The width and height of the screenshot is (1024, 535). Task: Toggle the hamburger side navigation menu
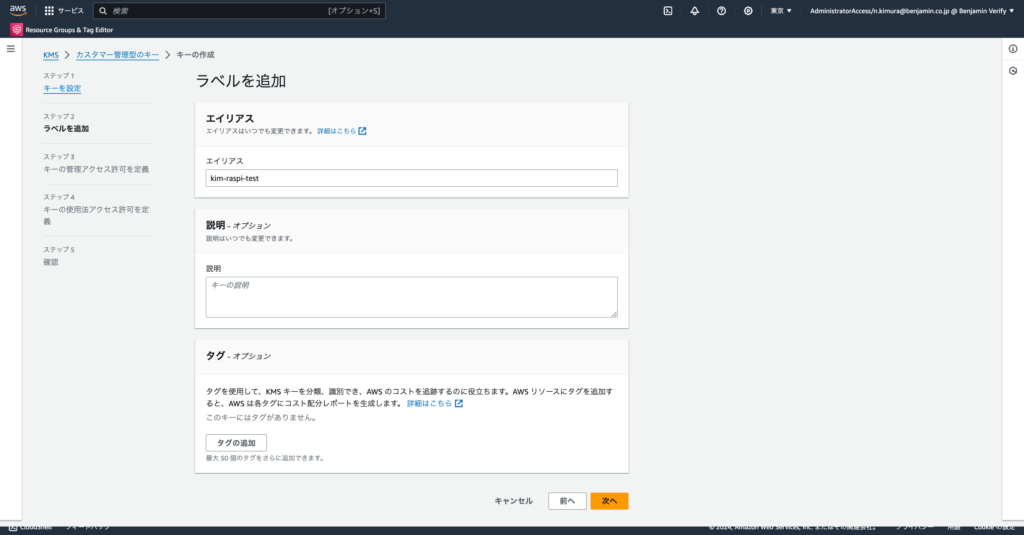tap(10, 48)
